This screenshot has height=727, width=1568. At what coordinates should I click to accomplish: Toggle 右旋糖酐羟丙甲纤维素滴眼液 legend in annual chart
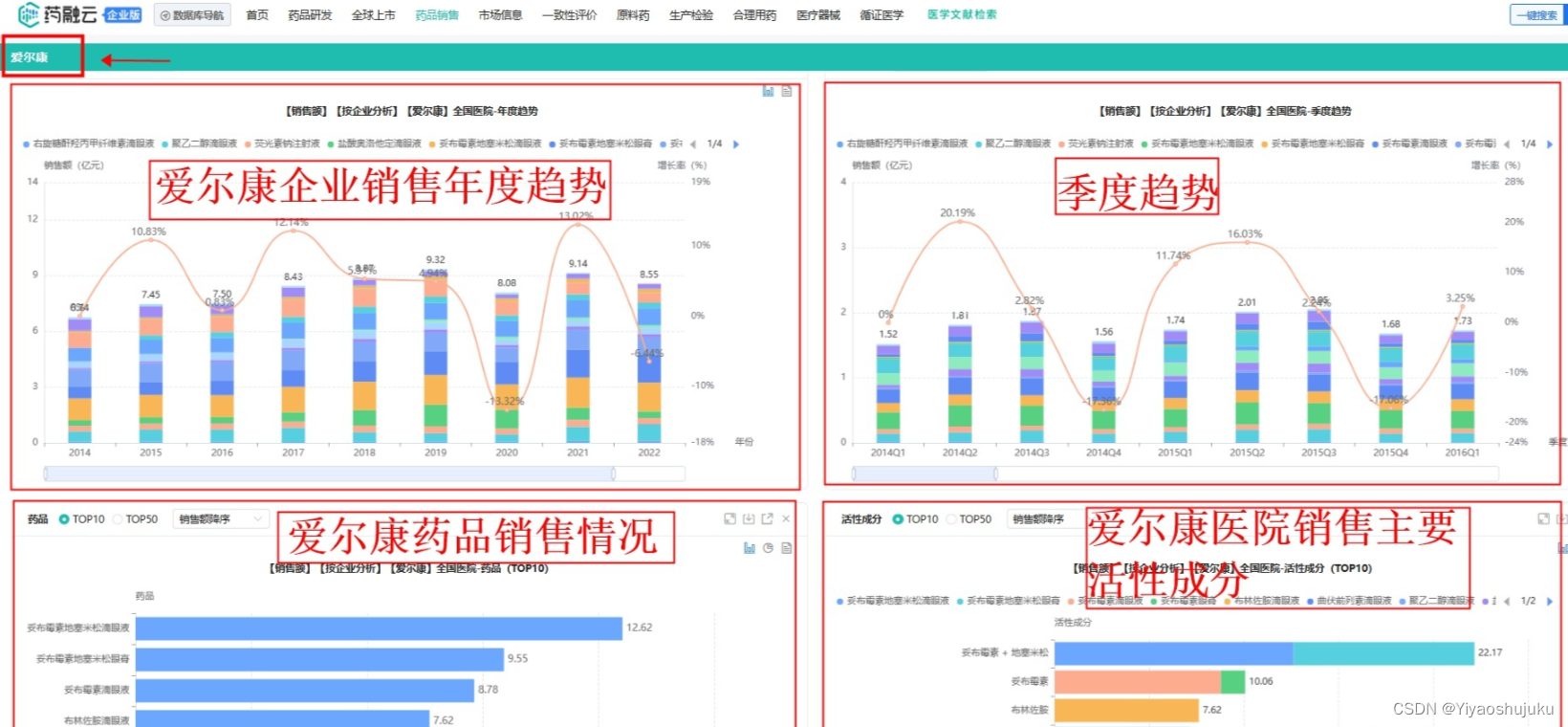(x=89, y=143)
